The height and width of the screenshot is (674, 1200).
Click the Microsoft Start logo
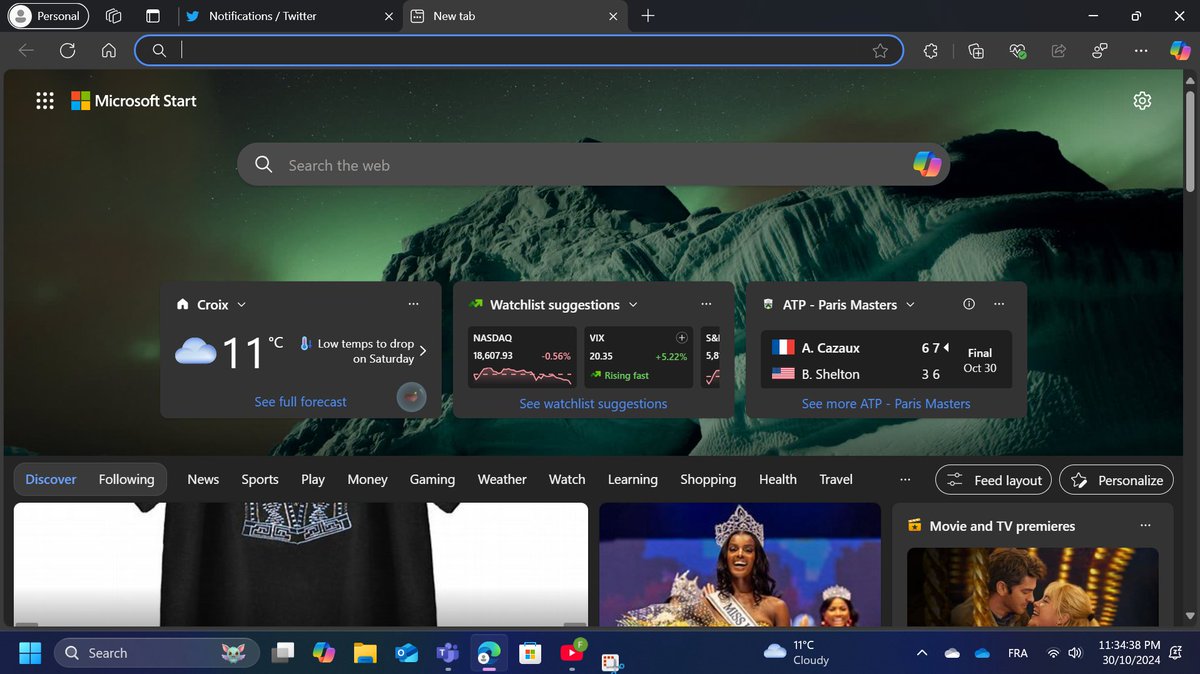pos(134,101)
